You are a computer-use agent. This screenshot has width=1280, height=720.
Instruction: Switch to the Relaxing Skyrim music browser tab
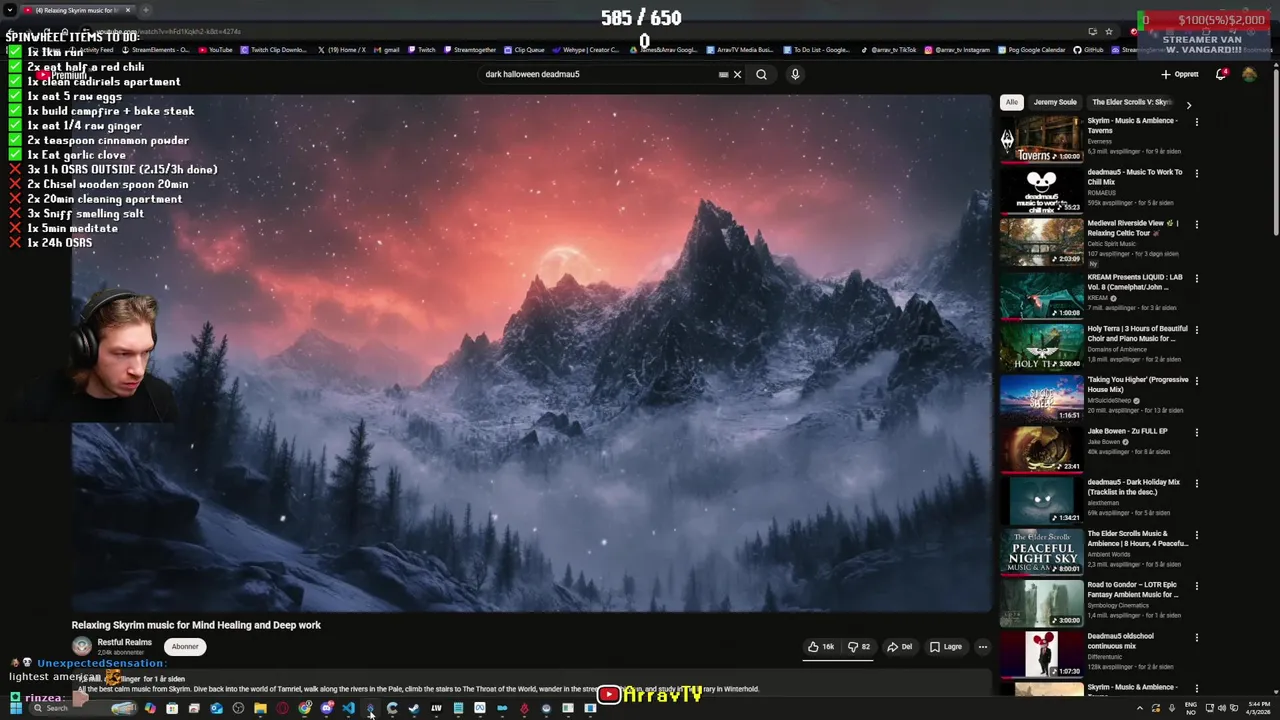point(75,10)
